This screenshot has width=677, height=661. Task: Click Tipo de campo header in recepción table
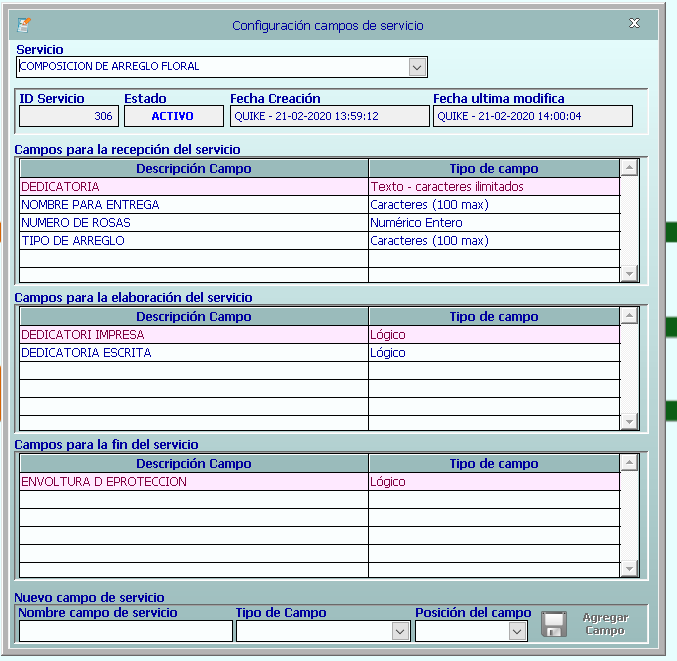[x=494, y=168]
